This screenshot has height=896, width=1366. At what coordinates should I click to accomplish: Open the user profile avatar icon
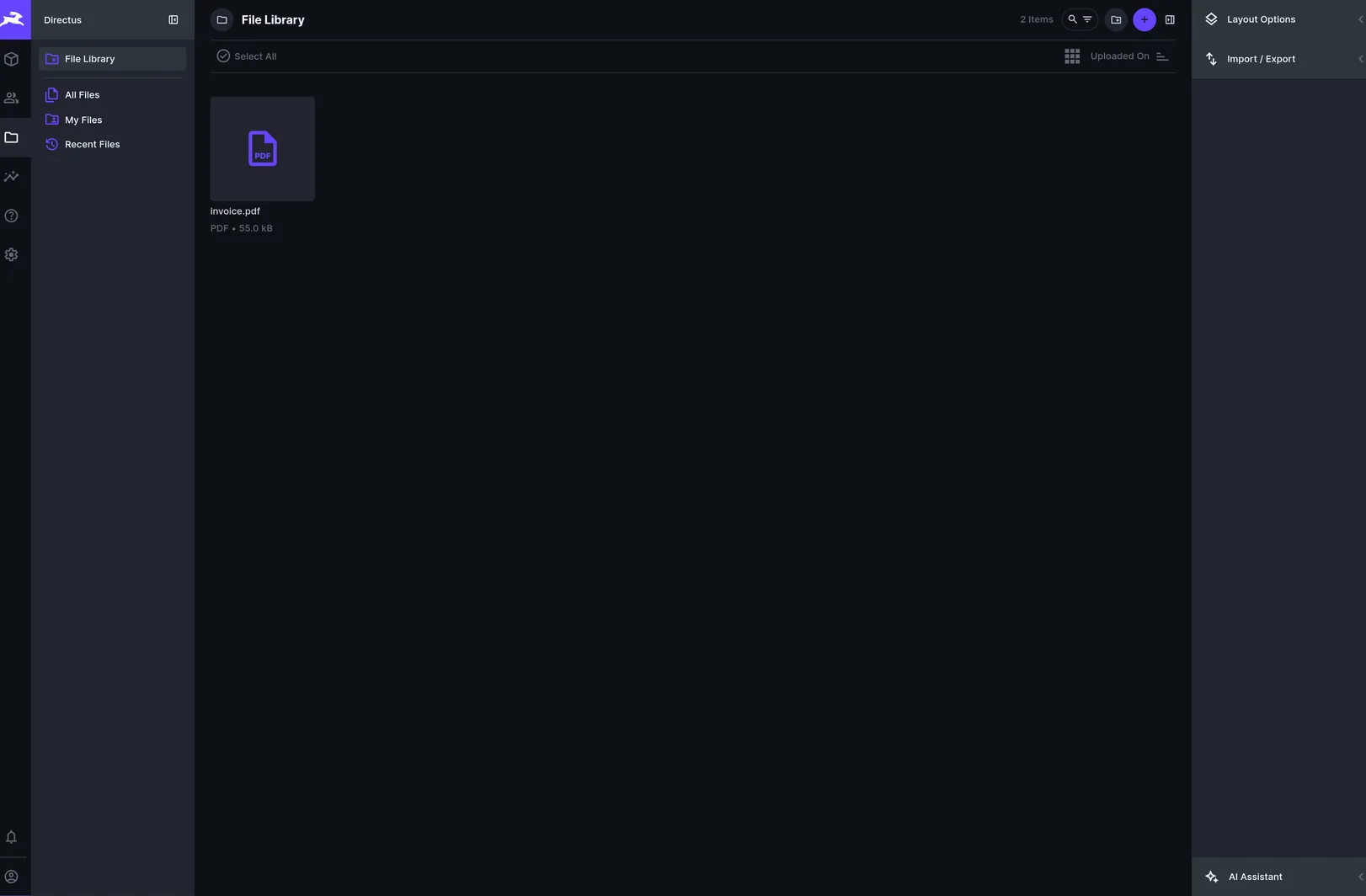click(12, 877)
